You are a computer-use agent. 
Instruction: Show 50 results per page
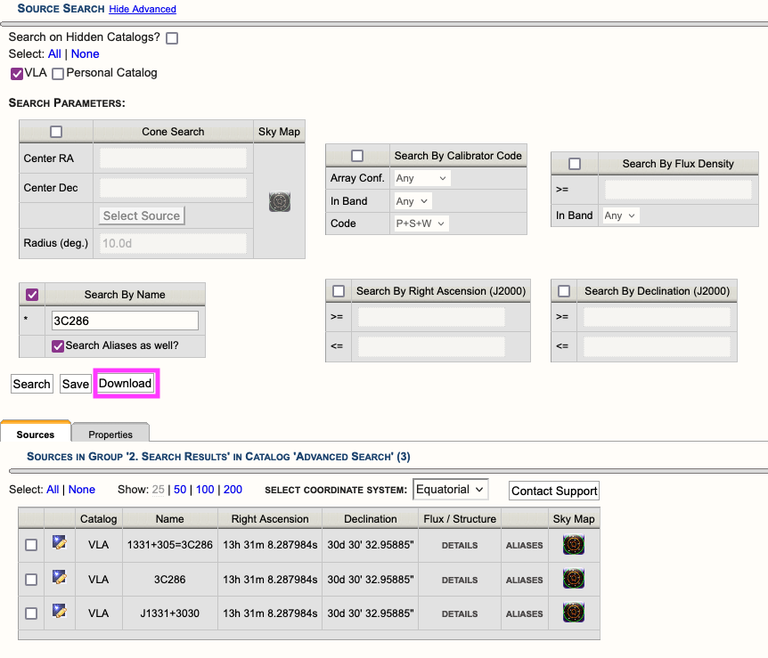point(180,490)
